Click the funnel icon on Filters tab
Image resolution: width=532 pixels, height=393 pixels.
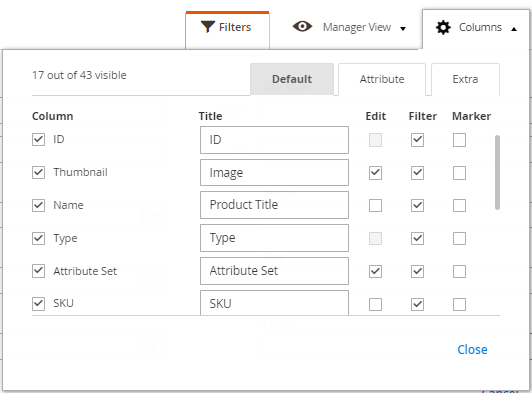coord(207,27)
